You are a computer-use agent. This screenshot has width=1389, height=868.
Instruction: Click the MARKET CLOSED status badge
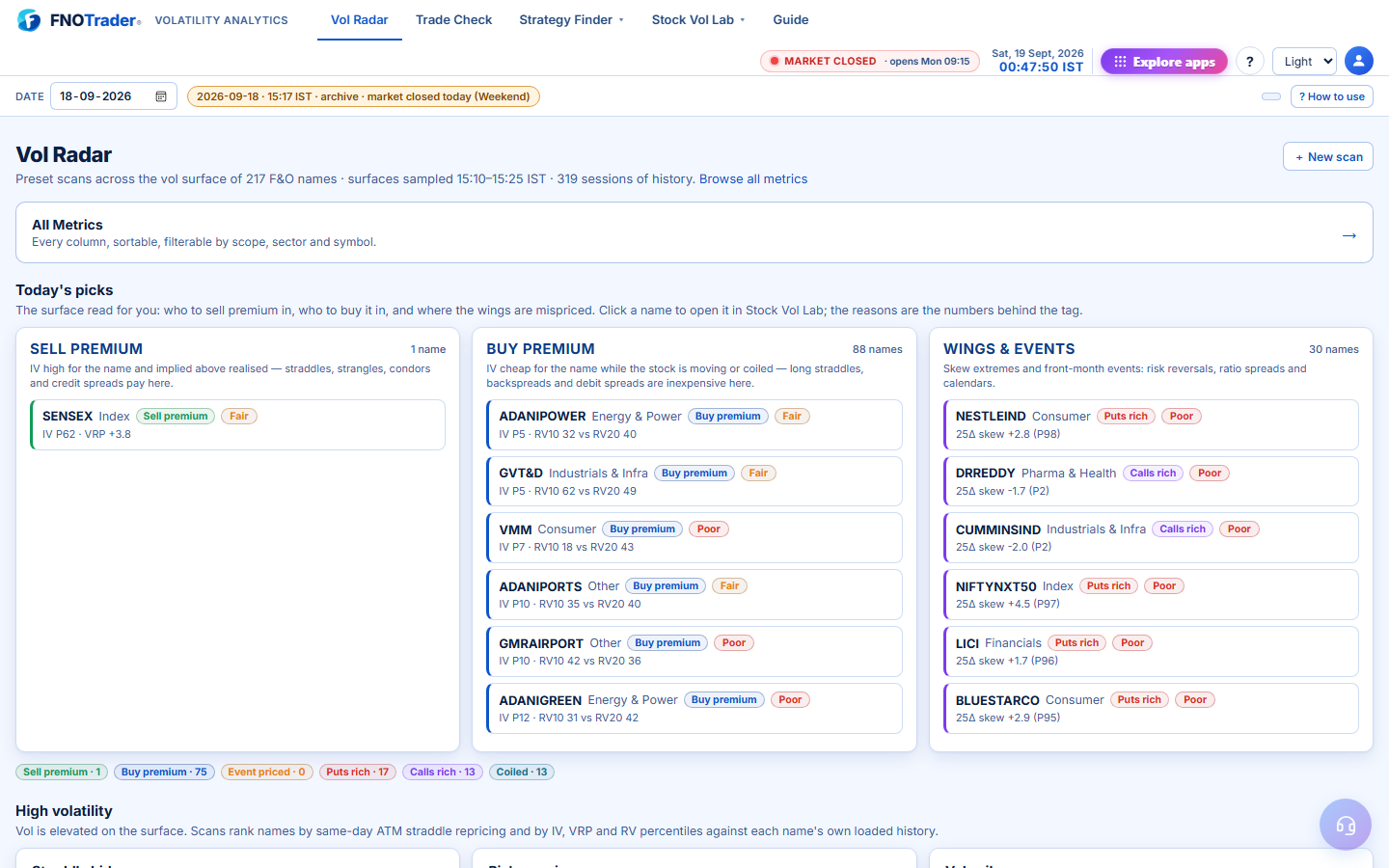click(x=870, y=61)
